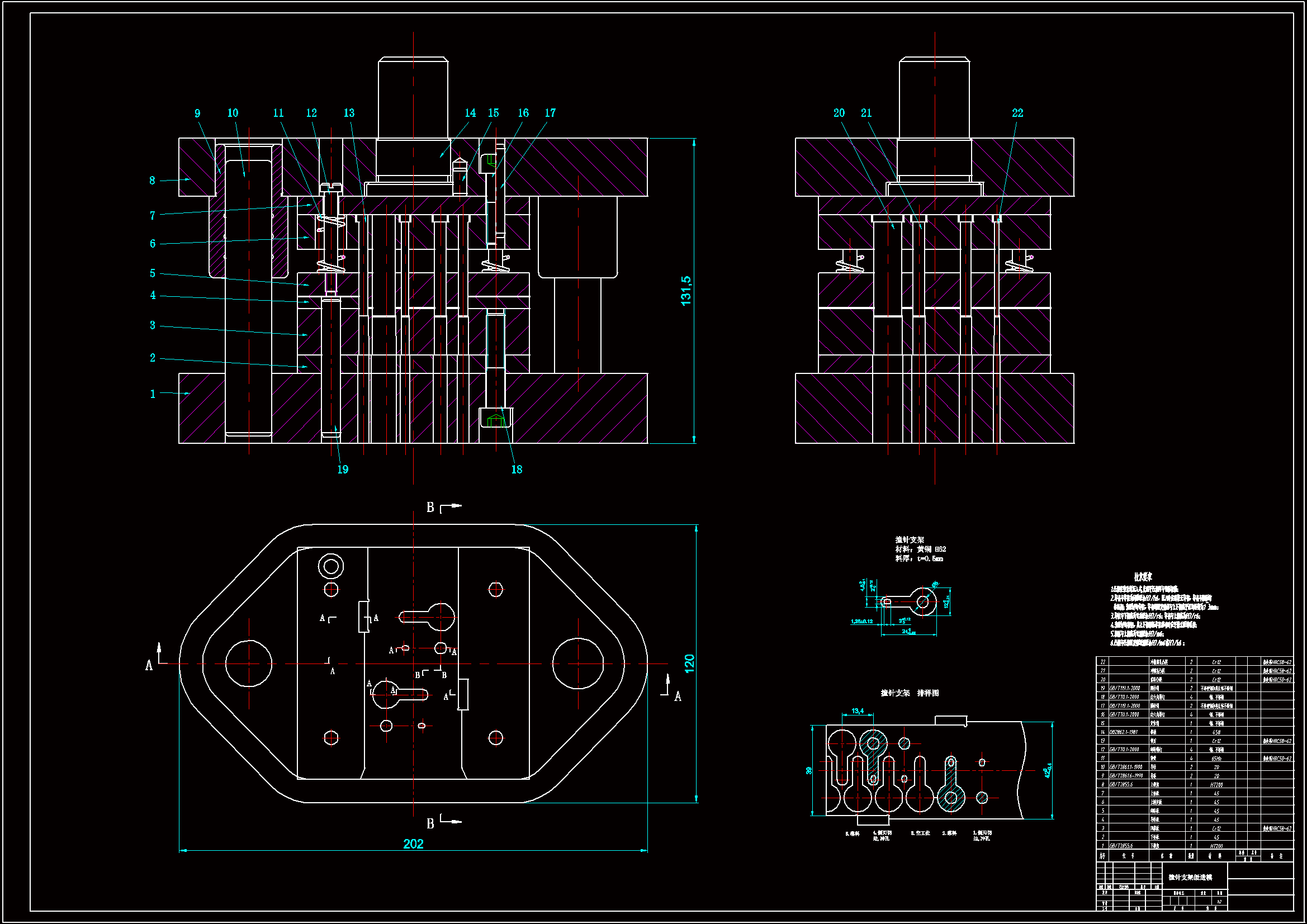The width and height of the screenshot is (1307, 924).
Task: Click the top B section arrow label
Action: tap(430, 507)
